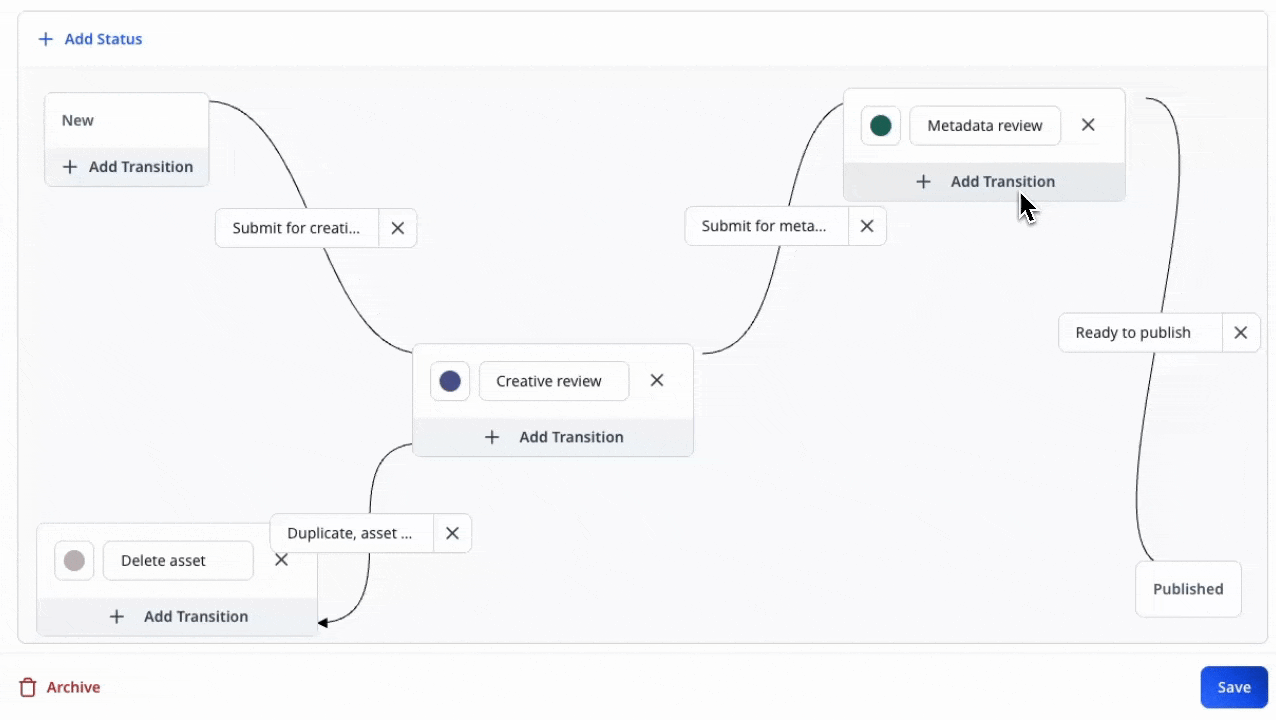Change the Creative review status color
1276x720 pixels.
(x=450, y=381)
